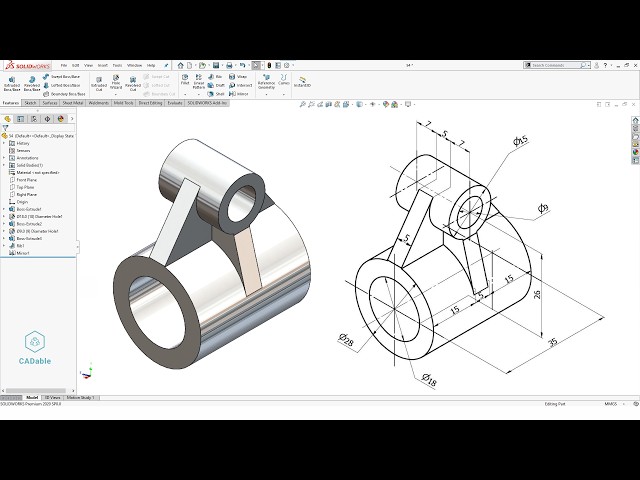This screenshot has height=480, width=640.
Task: Click the Rebuild traffic light icon
Action: pyautogui.click(x=269, y=65)
